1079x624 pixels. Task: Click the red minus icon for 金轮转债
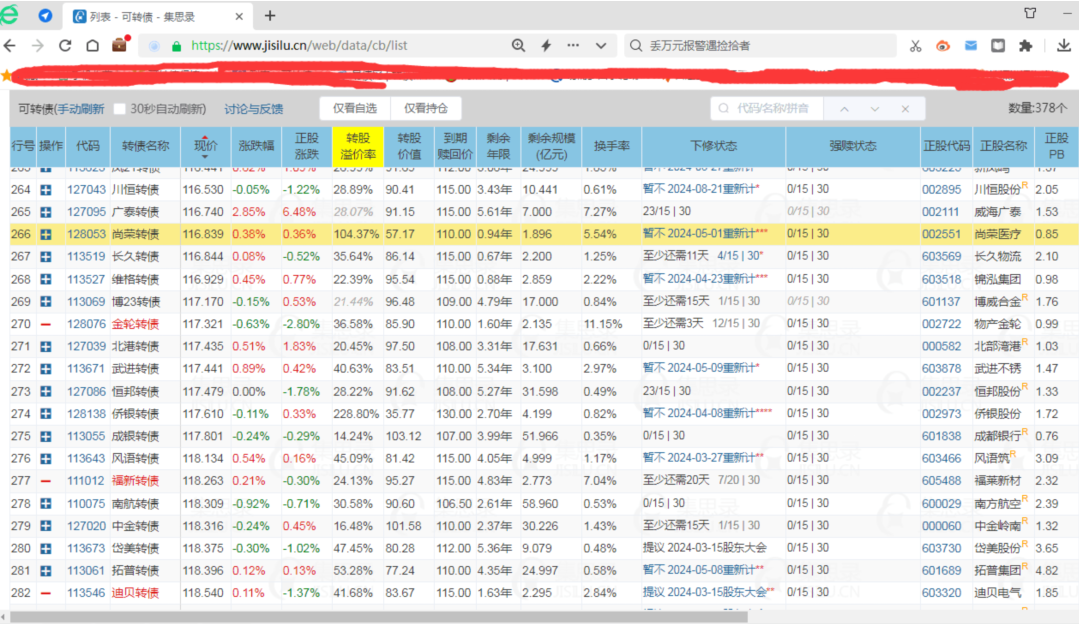(x=46, y=324)
